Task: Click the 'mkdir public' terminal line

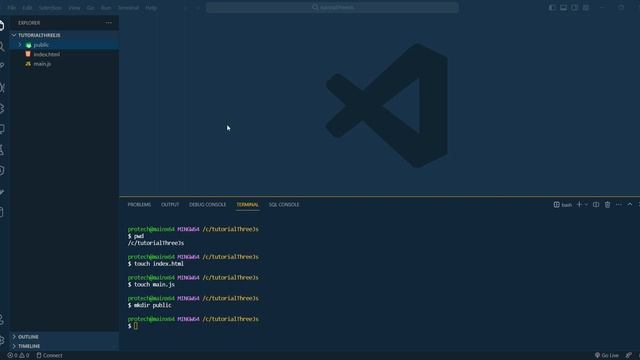Action: [149, 305]
